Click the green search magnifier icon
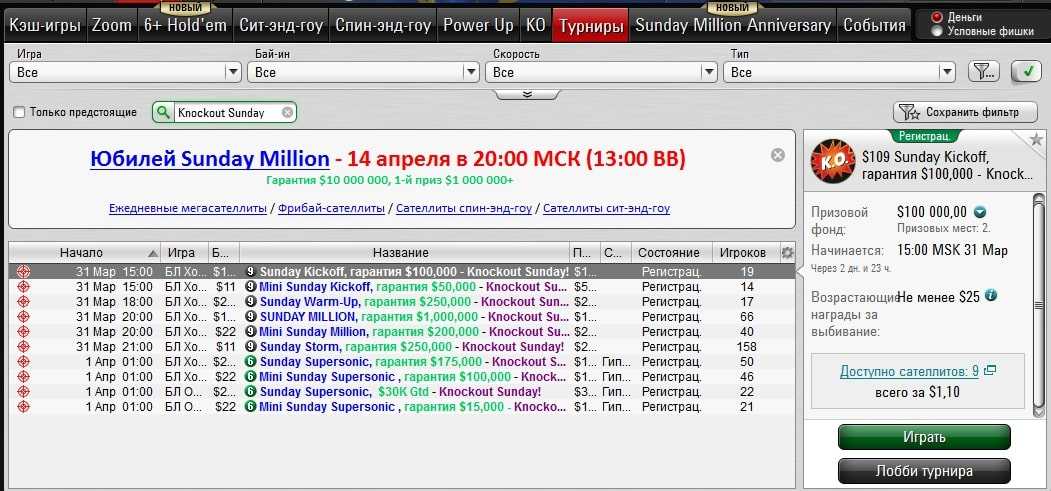Screen dimensions: 1051x491 tap(162, 113)
